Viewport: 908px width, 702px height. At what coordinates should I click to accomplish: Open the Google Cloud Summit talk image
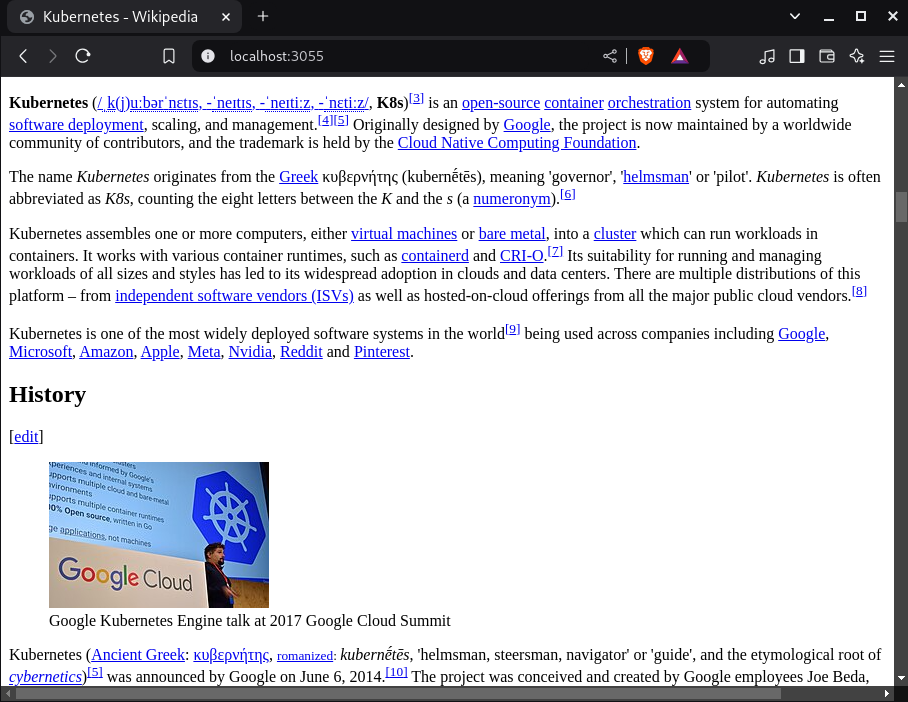click(x=159, y=535)
